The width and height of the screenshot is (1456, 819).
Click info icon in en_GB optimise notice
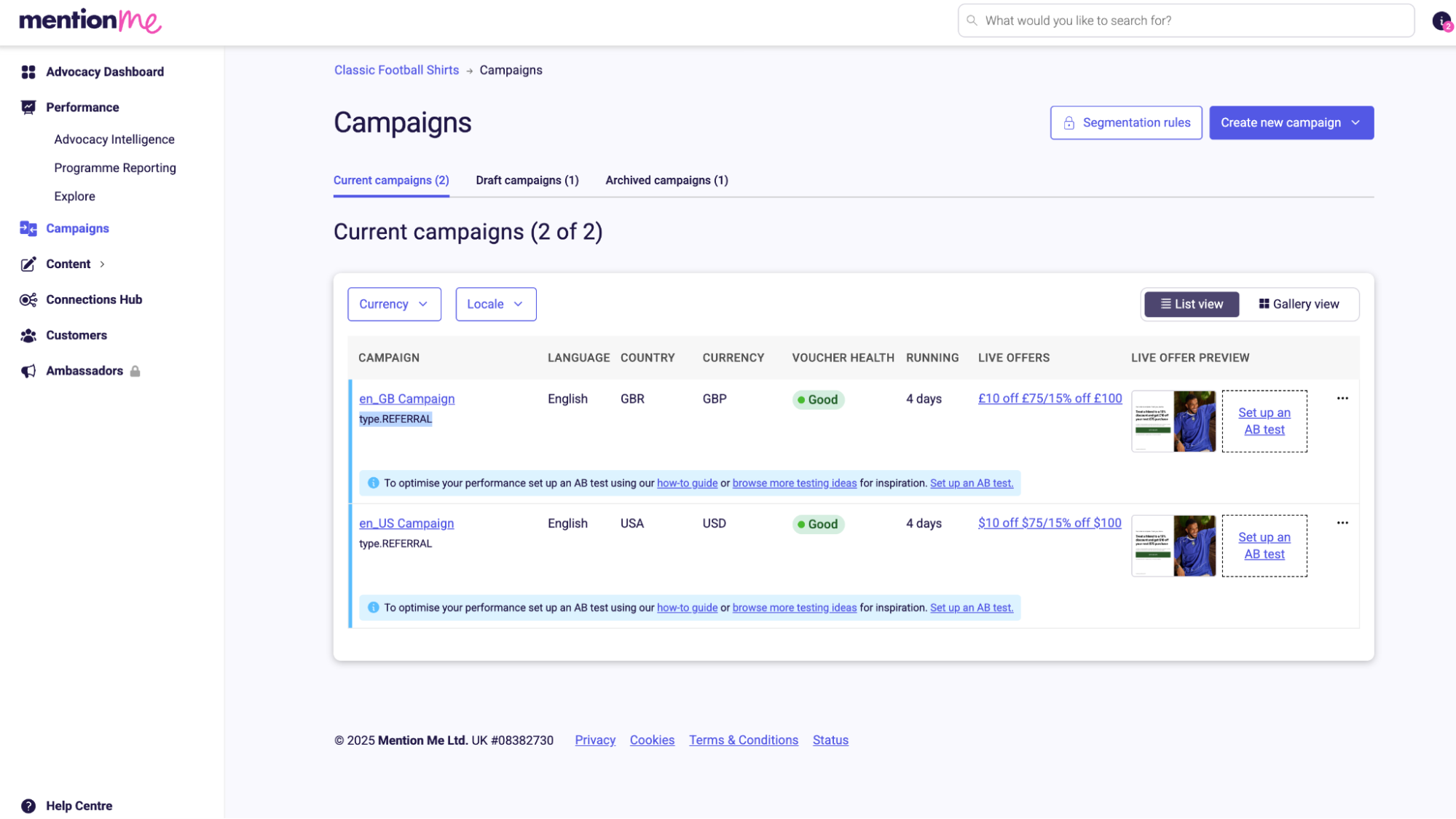coord(374,483)
